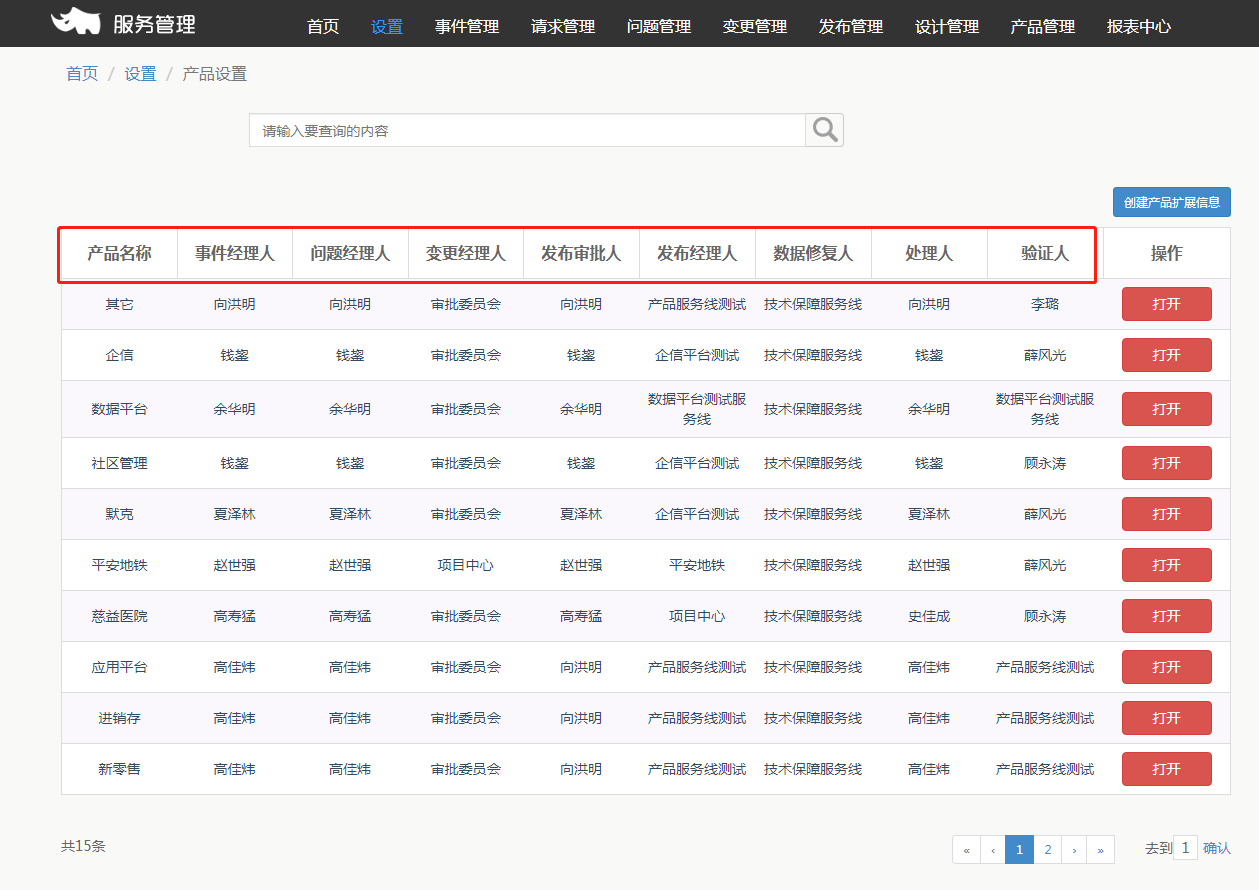Click the 产品设置 breadcrumb text
The height and width of the screenshot is (890, 1259).
[x=214, y=74]
